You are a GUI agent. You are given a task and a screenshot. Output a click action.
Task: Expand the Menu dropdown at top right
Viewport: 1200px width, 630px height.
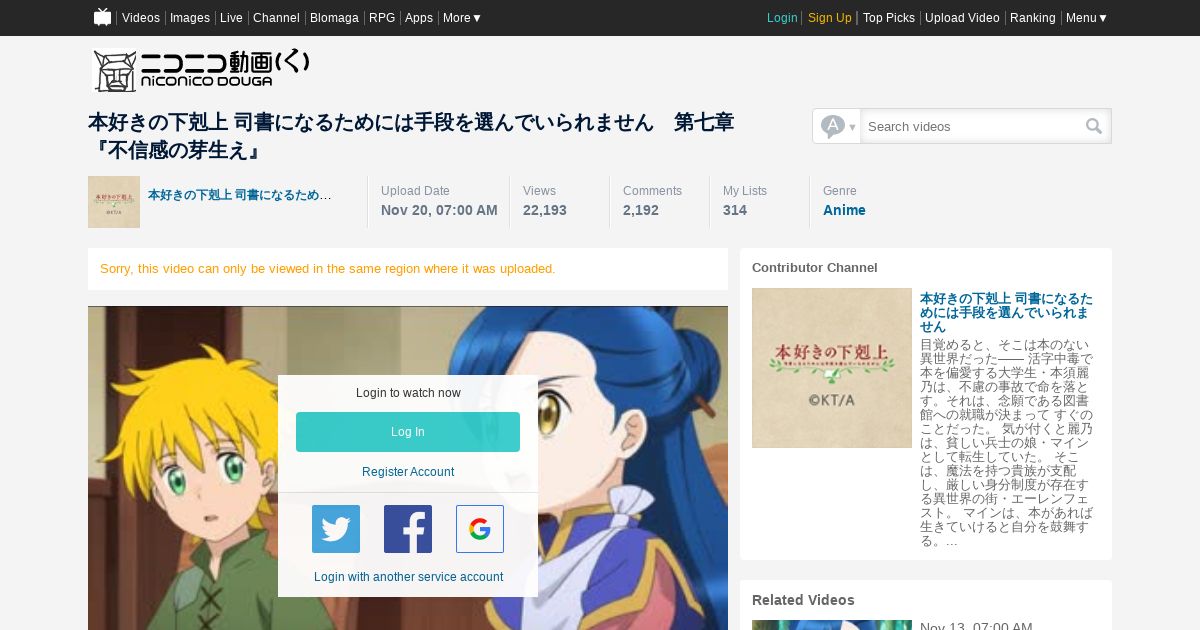[1086, 18]
